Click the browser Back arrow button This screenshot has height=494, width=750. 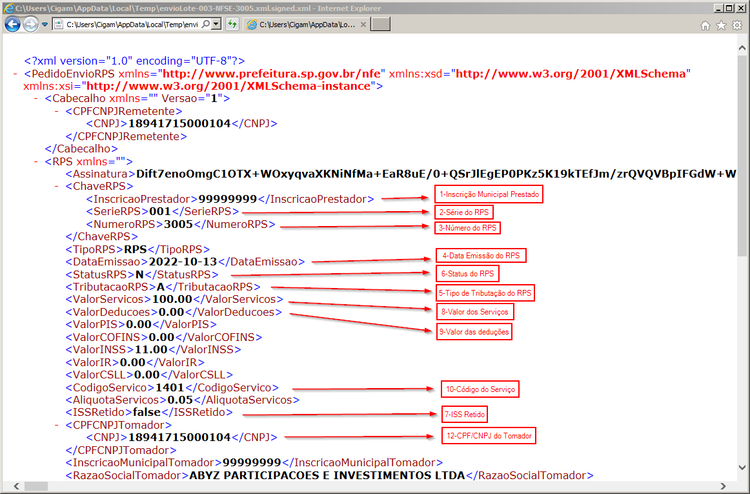coord(12,24)
